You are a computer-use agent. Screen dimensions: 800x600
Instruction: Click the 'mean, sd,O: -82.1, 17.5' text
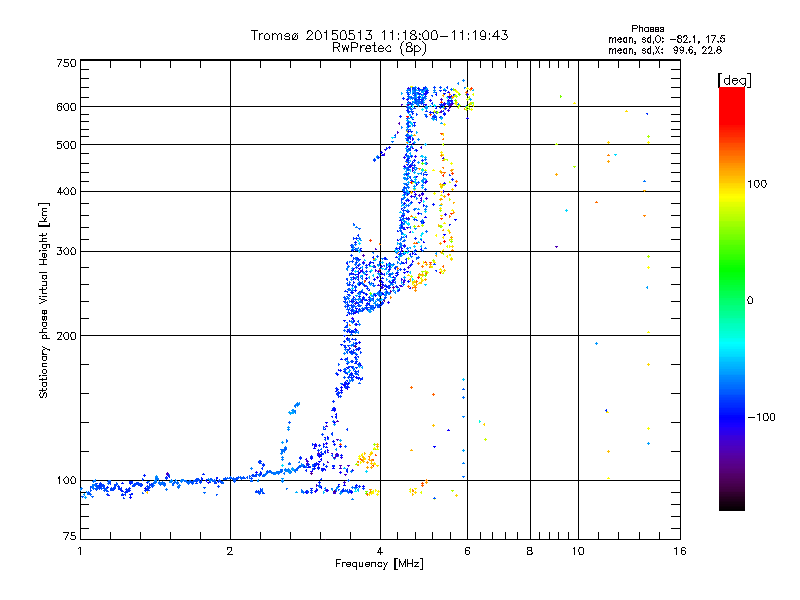(x=666, y=39)
